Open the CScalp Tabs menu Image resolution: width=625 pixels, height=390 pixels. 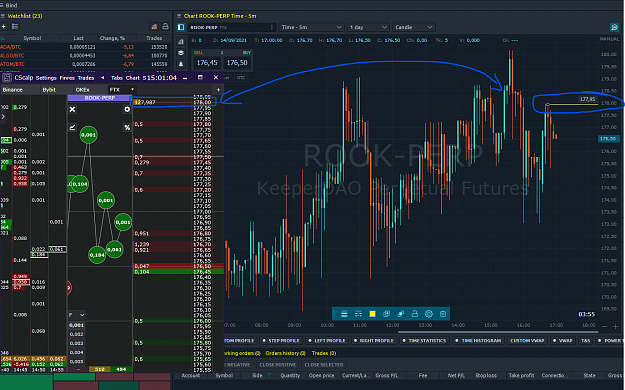[x=117, y=78]
